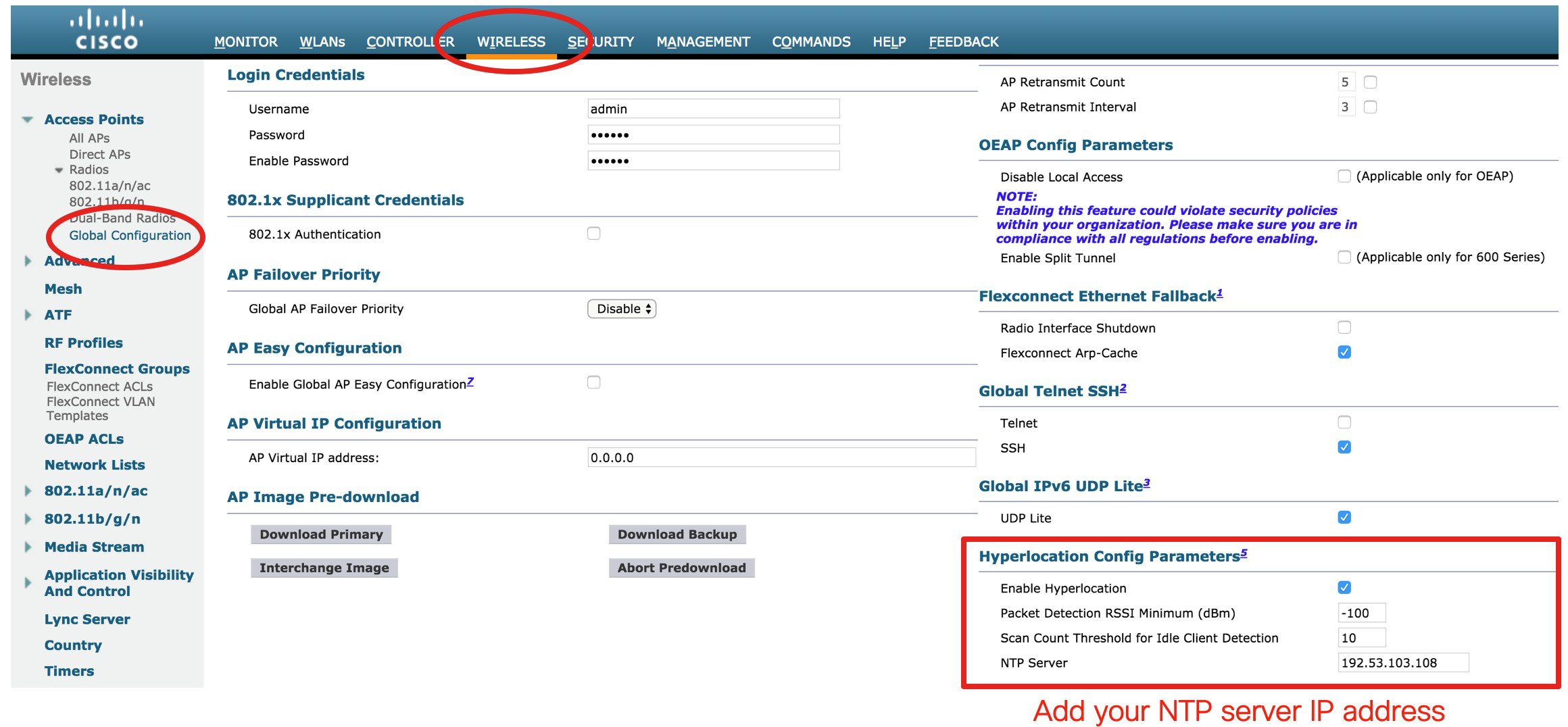1568x727 pixels.
Task: Tick the AP Retransmit Count checkbox
Action: coord(1371,82)
